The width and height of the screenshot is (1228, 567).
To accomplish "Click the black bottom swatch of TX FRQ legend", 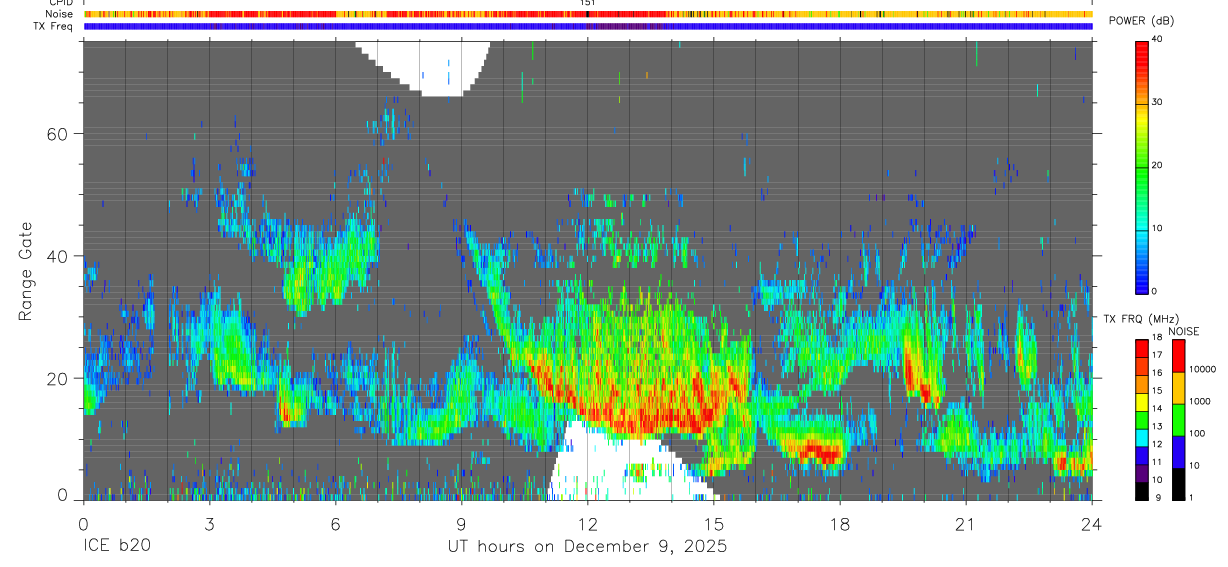I will (1142, 491).
